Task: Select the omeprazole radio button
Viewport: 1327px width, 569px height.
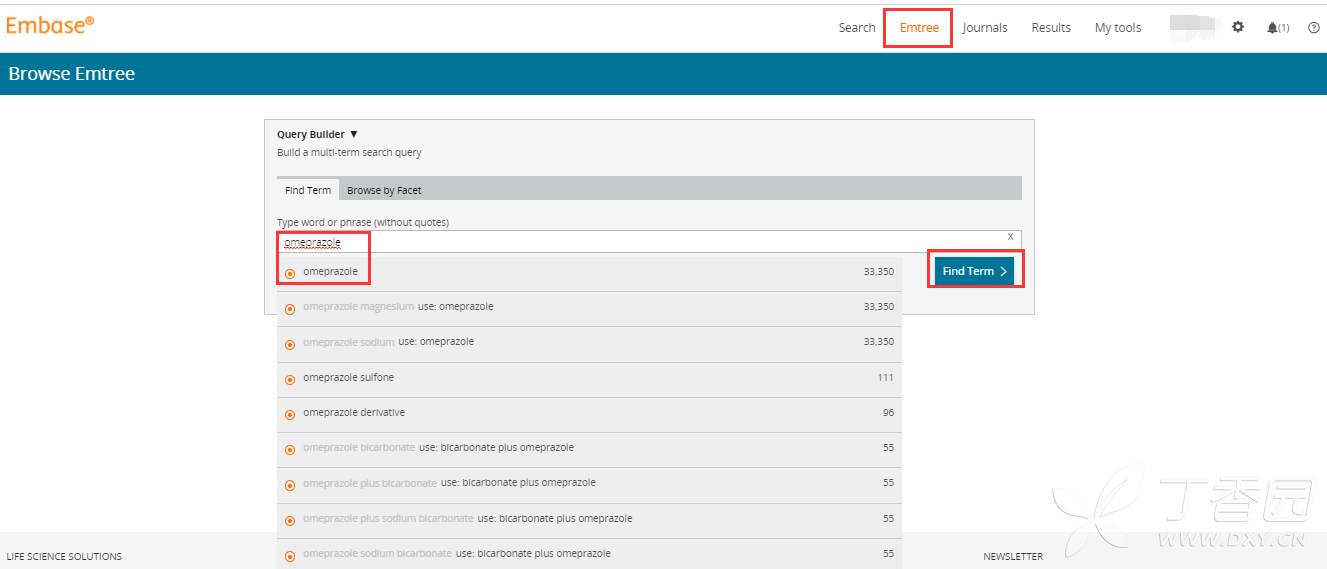Action: point(290,273)
